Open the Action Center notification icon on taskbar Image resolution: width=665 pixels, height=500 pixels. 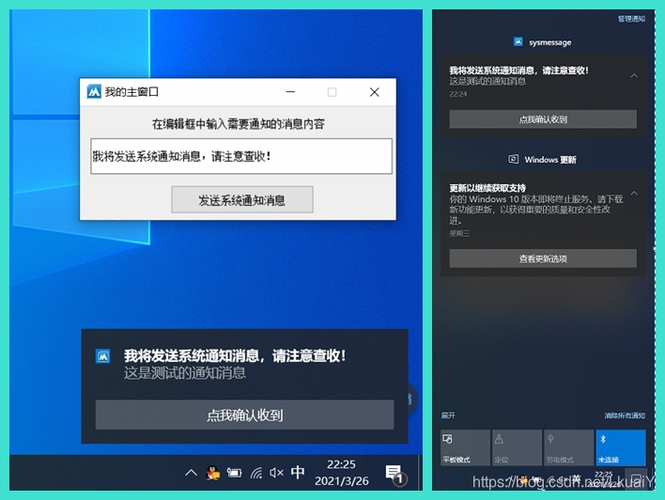[394, 473]
